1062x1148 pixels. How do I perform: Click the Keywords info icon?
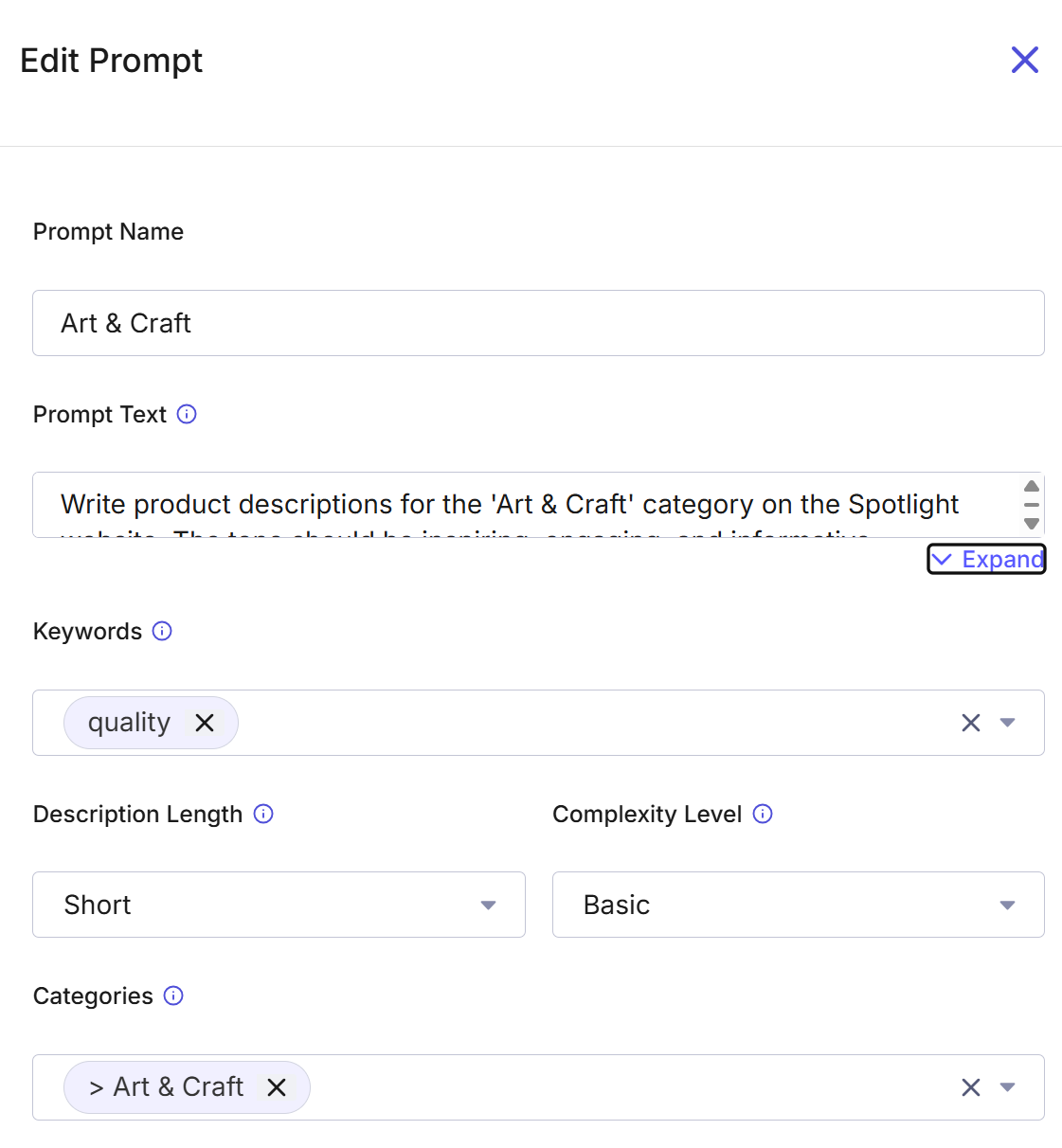click(162, 631)
